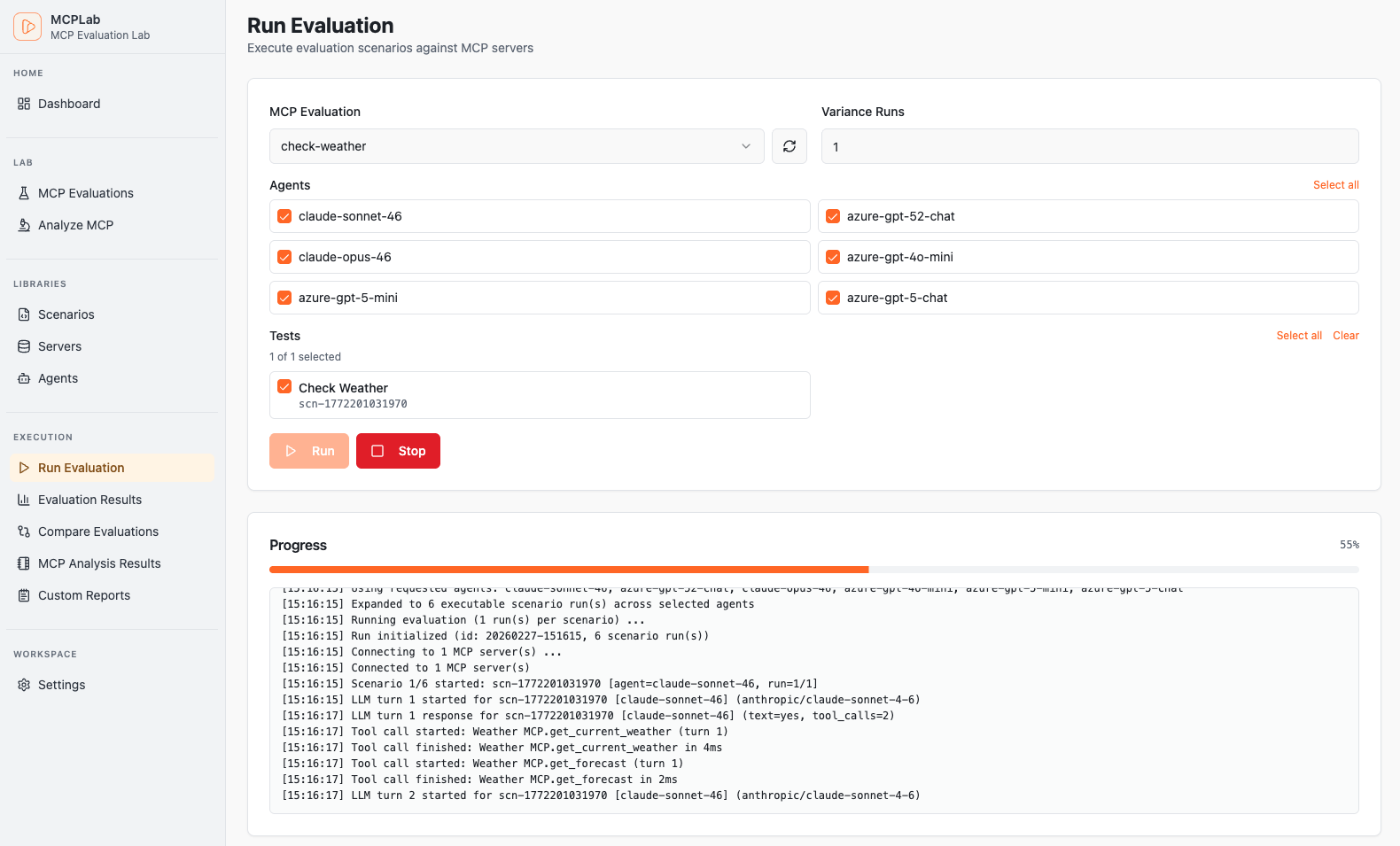
Task: Click the orange evaluation progress bar
Action: [569, 570]
